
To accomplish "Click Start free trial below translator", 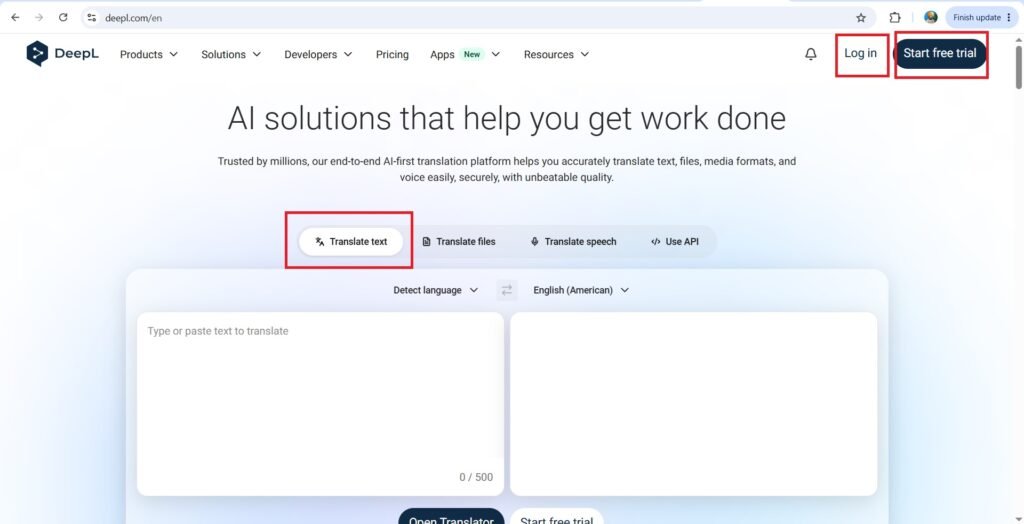I will [557, 516].
